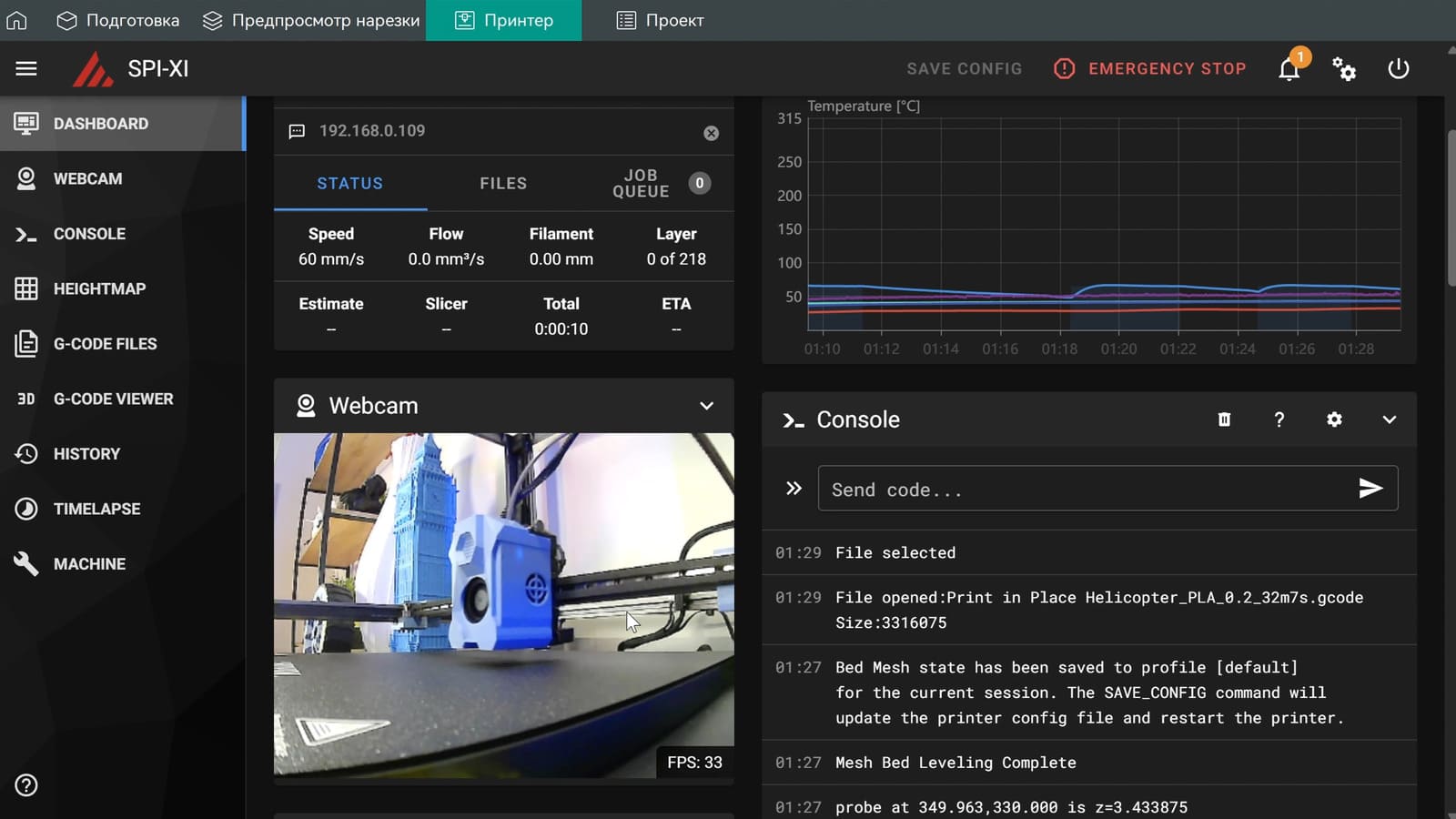1456x819 pixels.
Task: Click the hamburger menu icon
Action: coord(26,68)
